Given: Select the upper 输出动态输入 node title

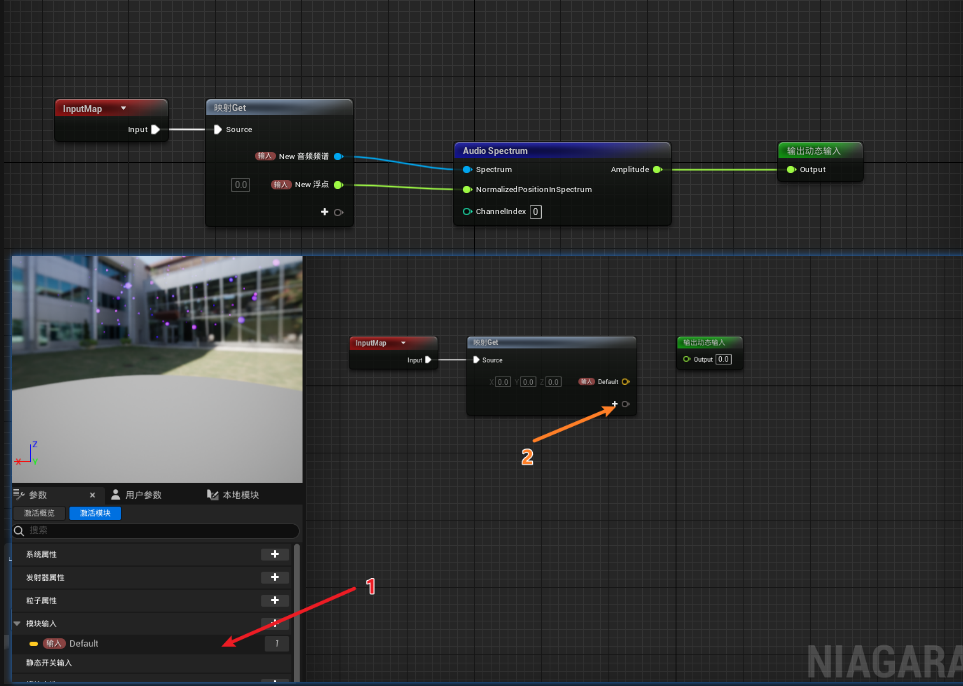Looking at the screenshot, I should pos(814,150).
